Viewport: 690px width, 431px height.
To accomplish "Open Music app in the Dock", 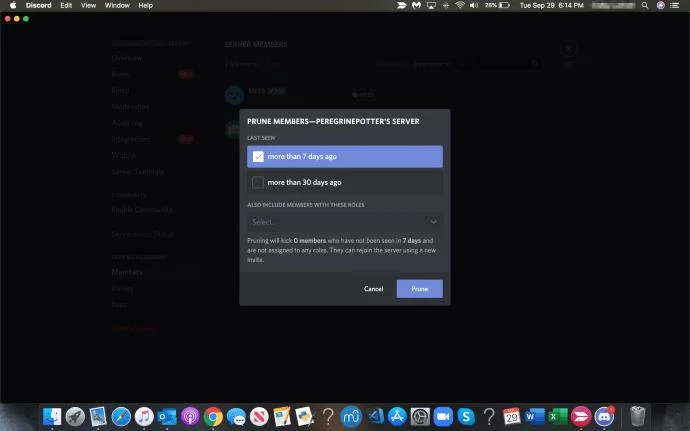I will [x=144, y=416].
